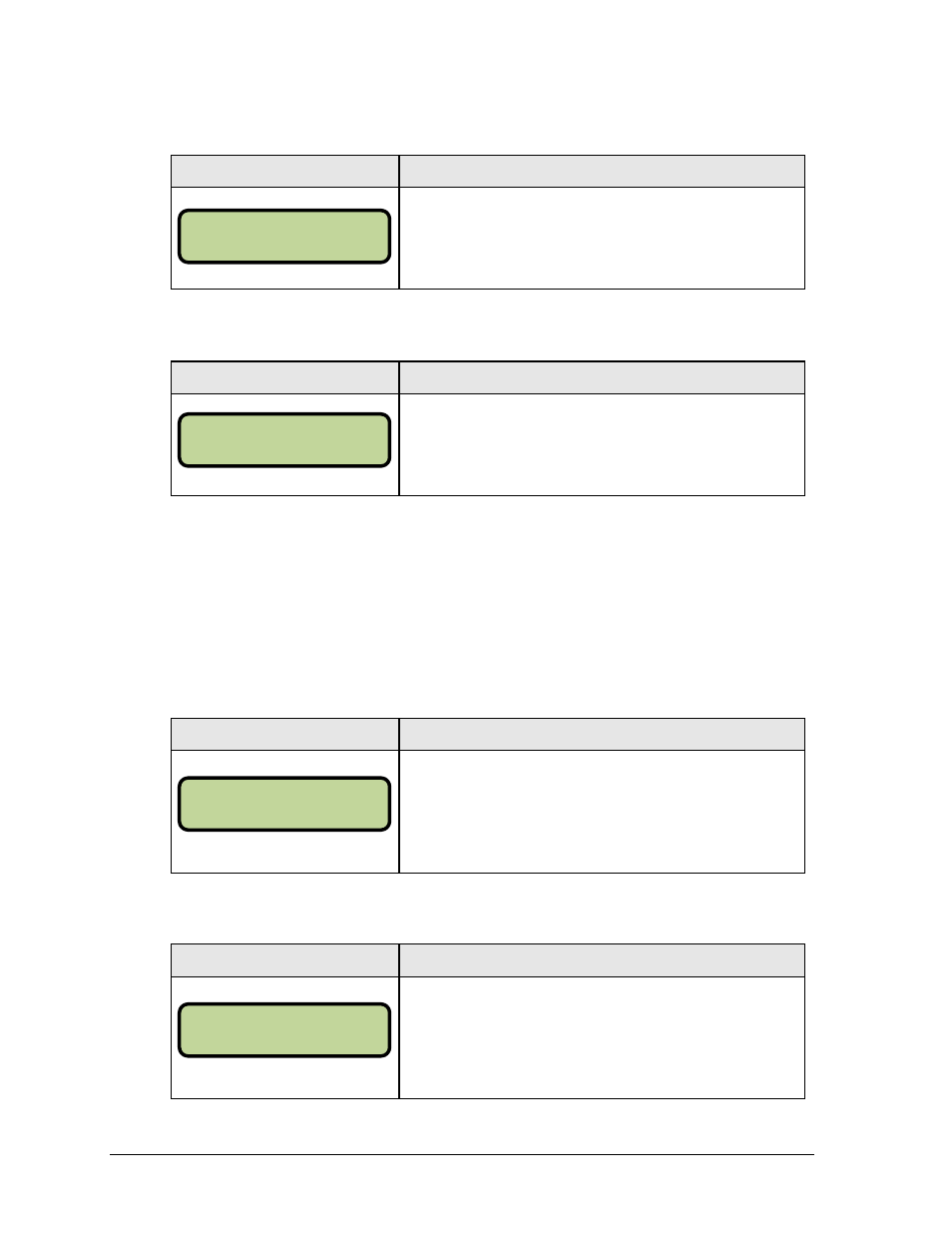This screenshot has width=952, height=1233.
Task: Select the empty white body cell of third table
Action: click(x=602, y=812)
